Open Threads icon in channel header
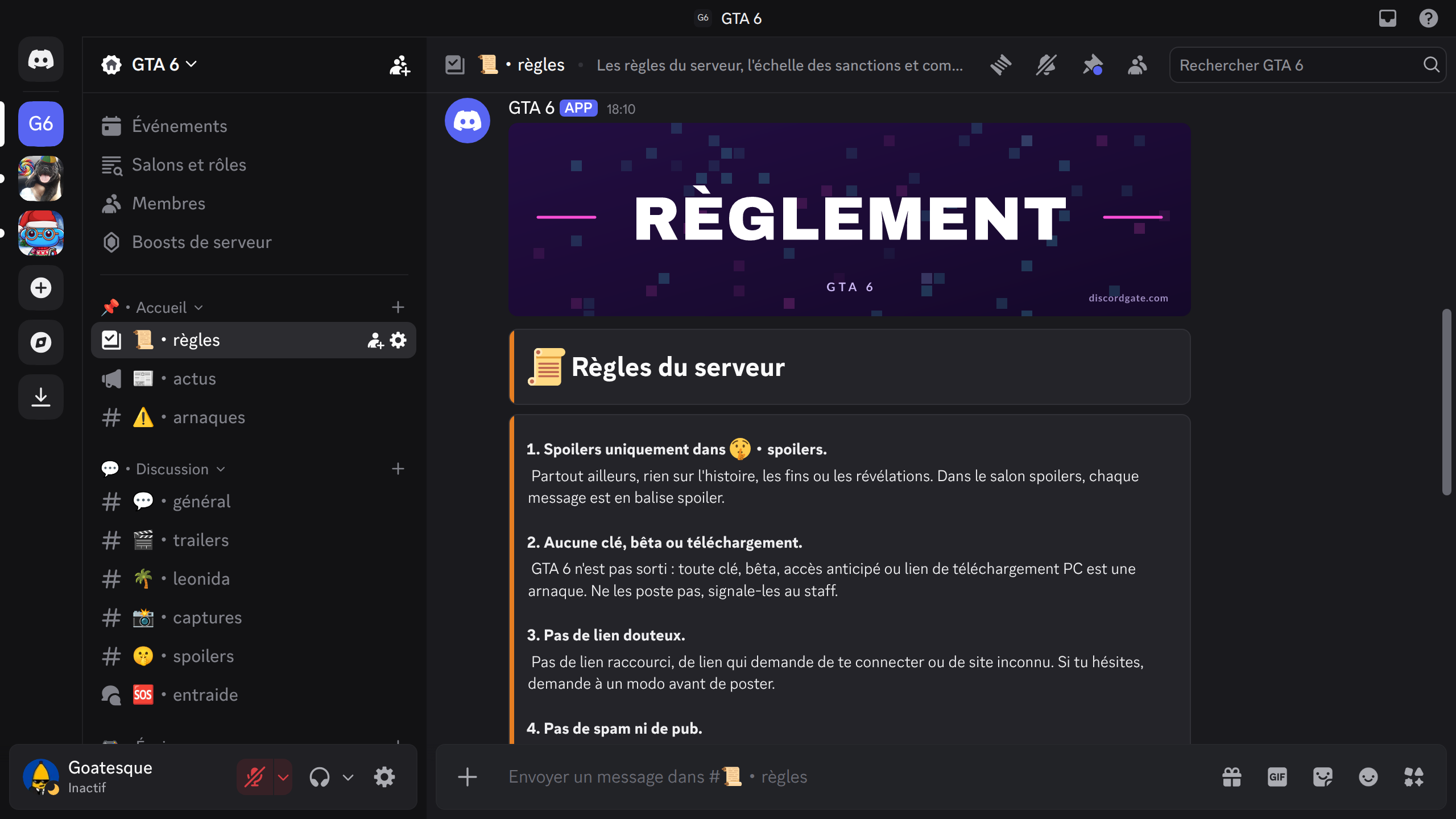 [1001, 65]
